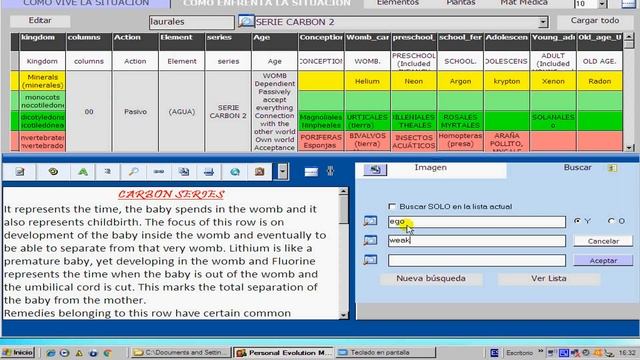Switch to 'COMO VIVE LA SITUACION' tab
The height and width of the screenshot is (360, 640).
pyautogui.click(x=86, y=3)
